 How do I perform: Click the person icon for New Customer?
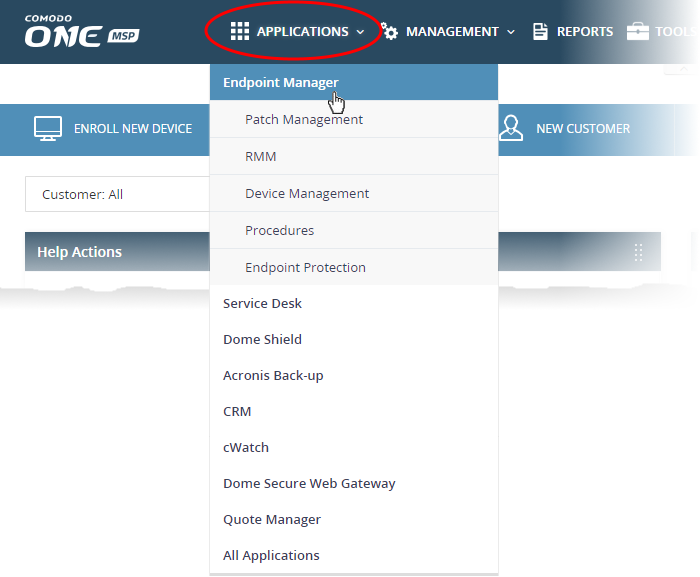click(511, 128)
